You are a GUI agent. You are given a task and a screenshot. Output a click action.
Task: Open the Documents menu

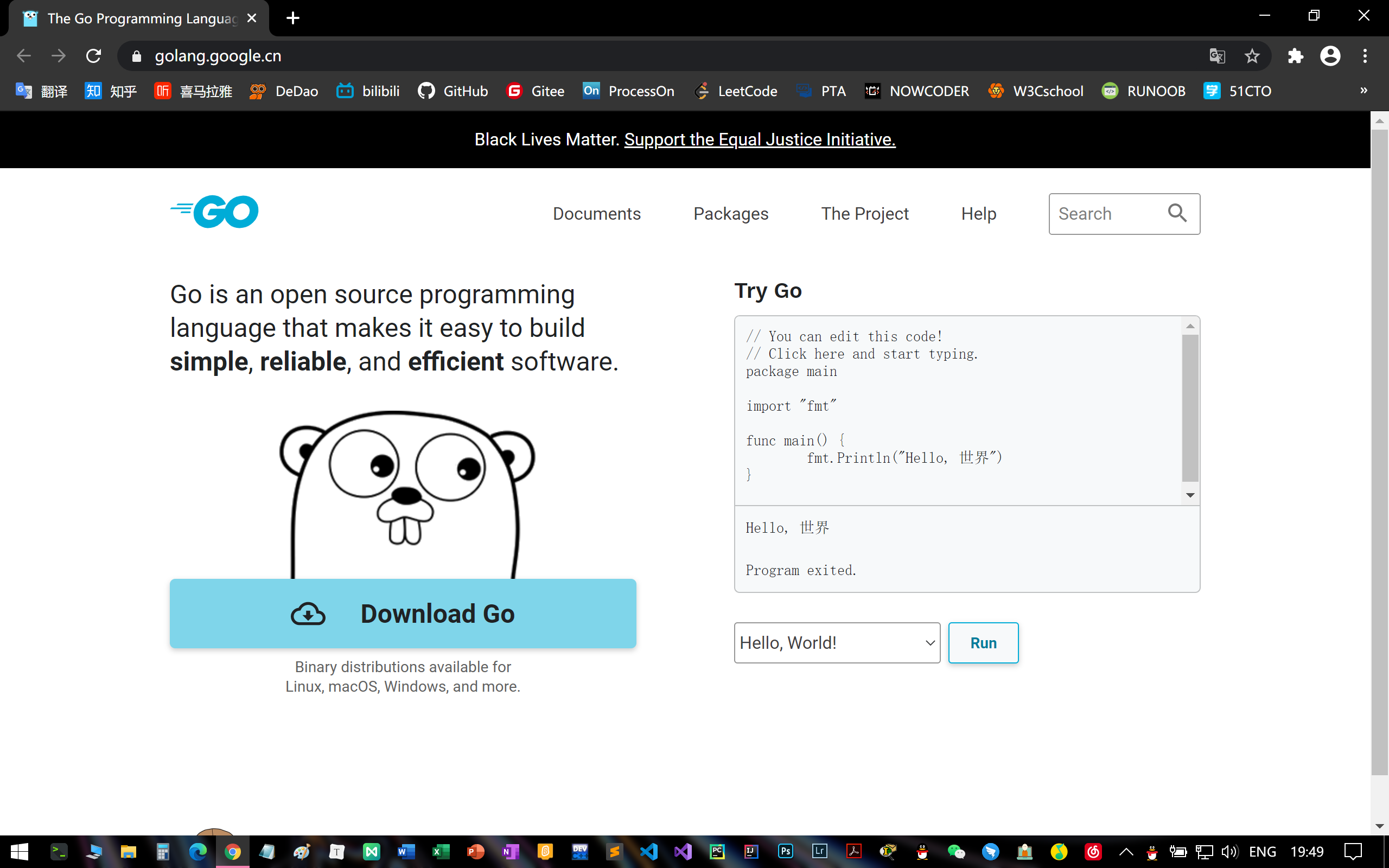[596, 214]
